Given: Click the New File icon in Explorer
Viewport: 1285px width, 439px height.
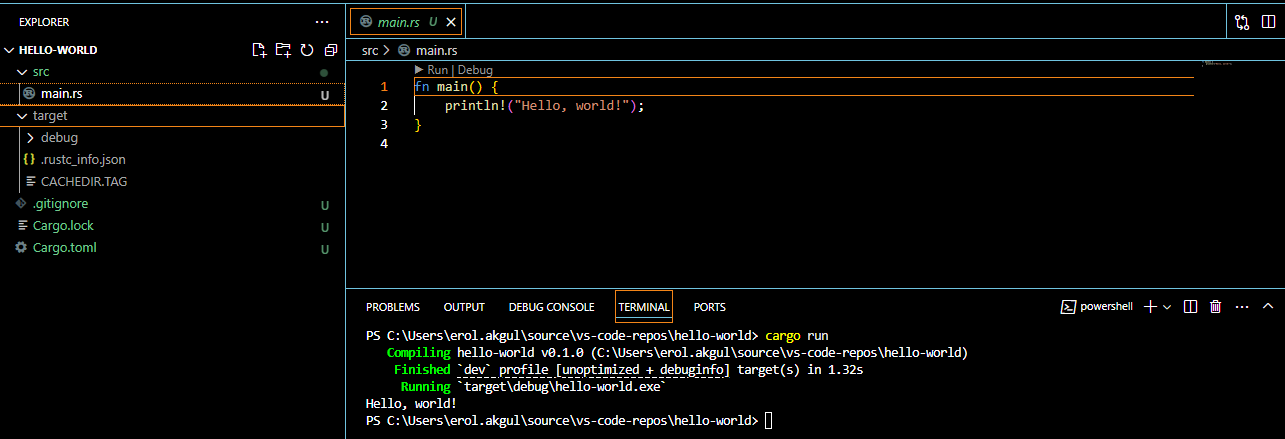Looking at the screenshot, I should pyautogui.click(x=260, y=50).
